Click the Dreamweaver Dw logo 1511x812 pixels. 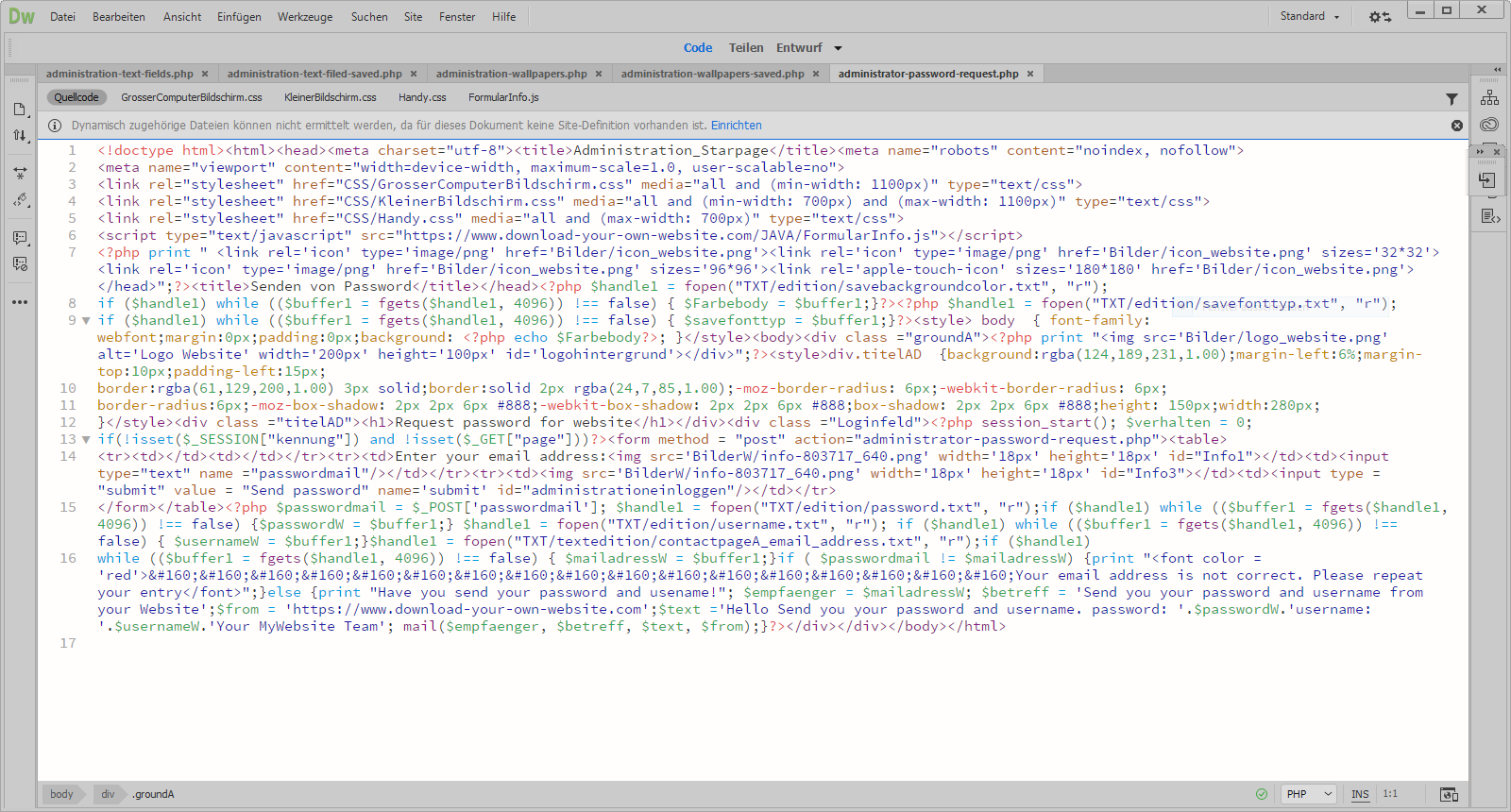21,16
